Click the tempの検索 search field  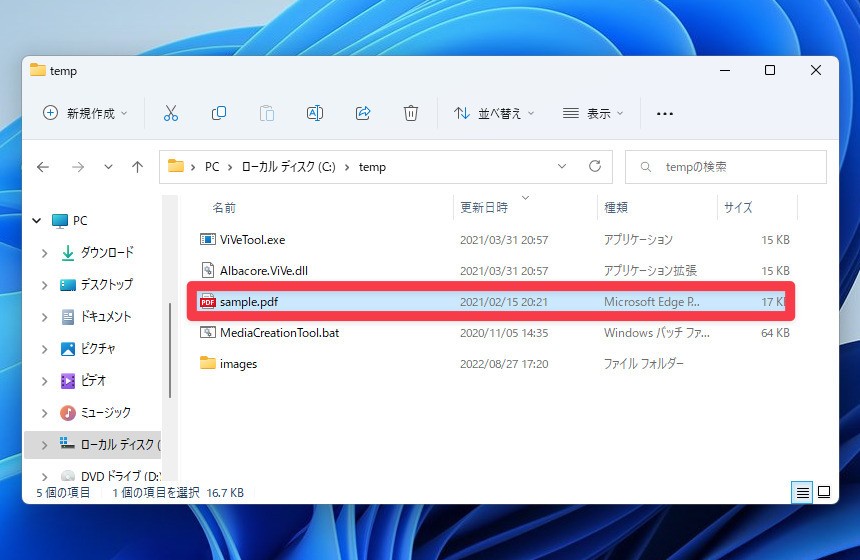click(726, 167)
